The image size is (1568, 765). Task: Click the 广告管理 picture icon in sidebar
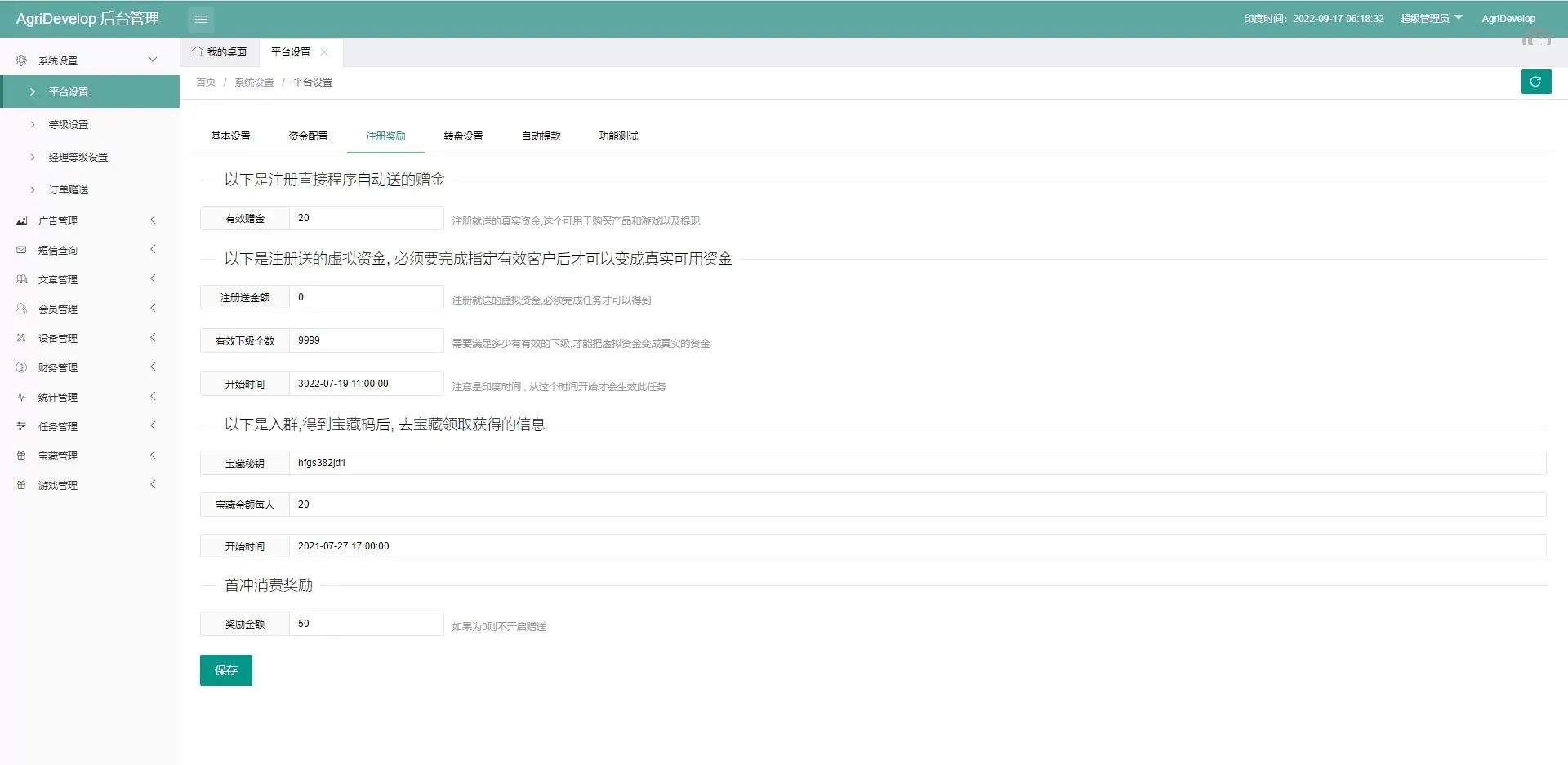point(21,220)
